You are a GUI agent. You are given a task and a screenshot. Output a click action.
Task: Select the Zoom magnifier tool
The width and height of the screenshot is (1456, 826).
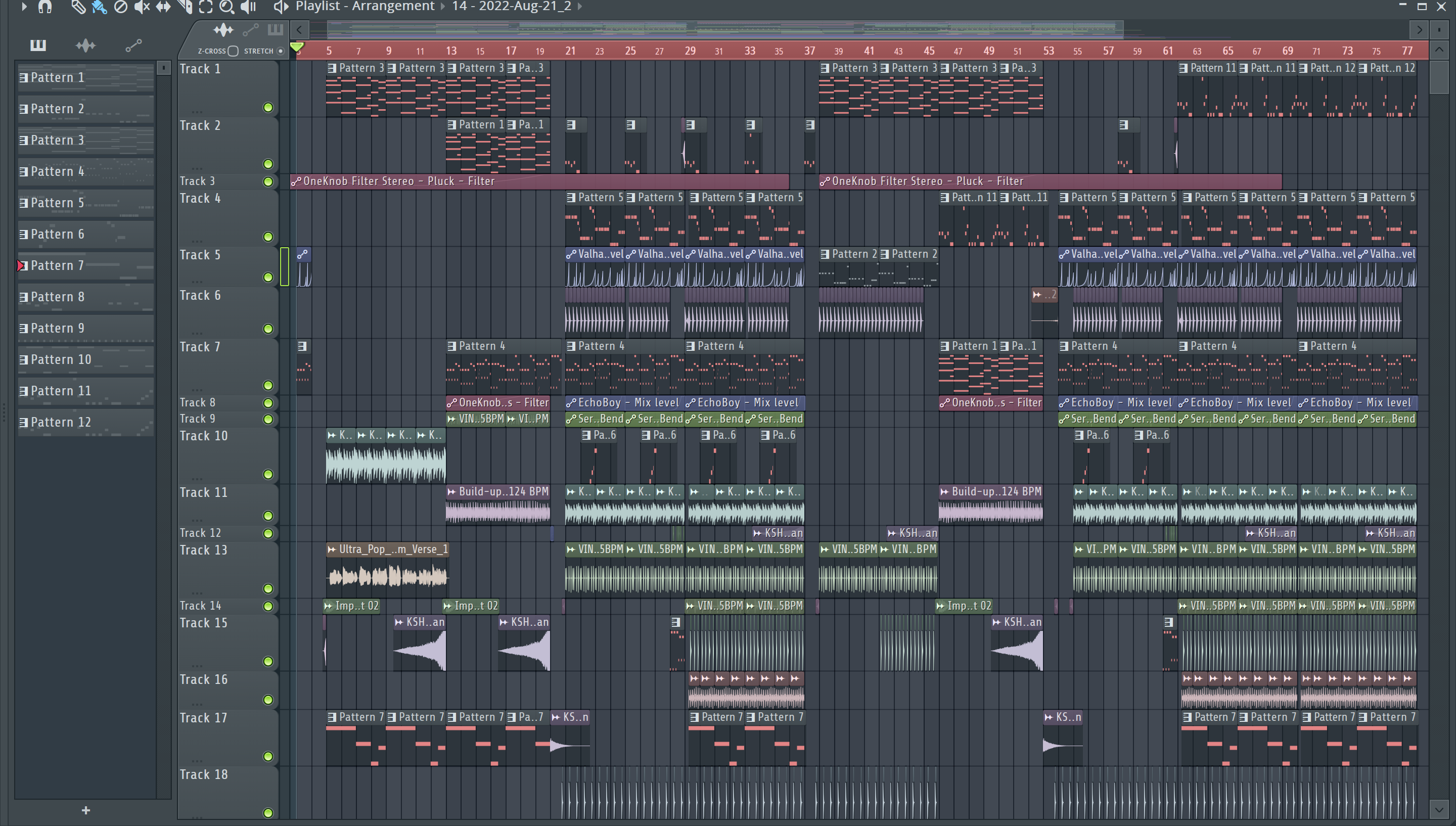(227, 7)
